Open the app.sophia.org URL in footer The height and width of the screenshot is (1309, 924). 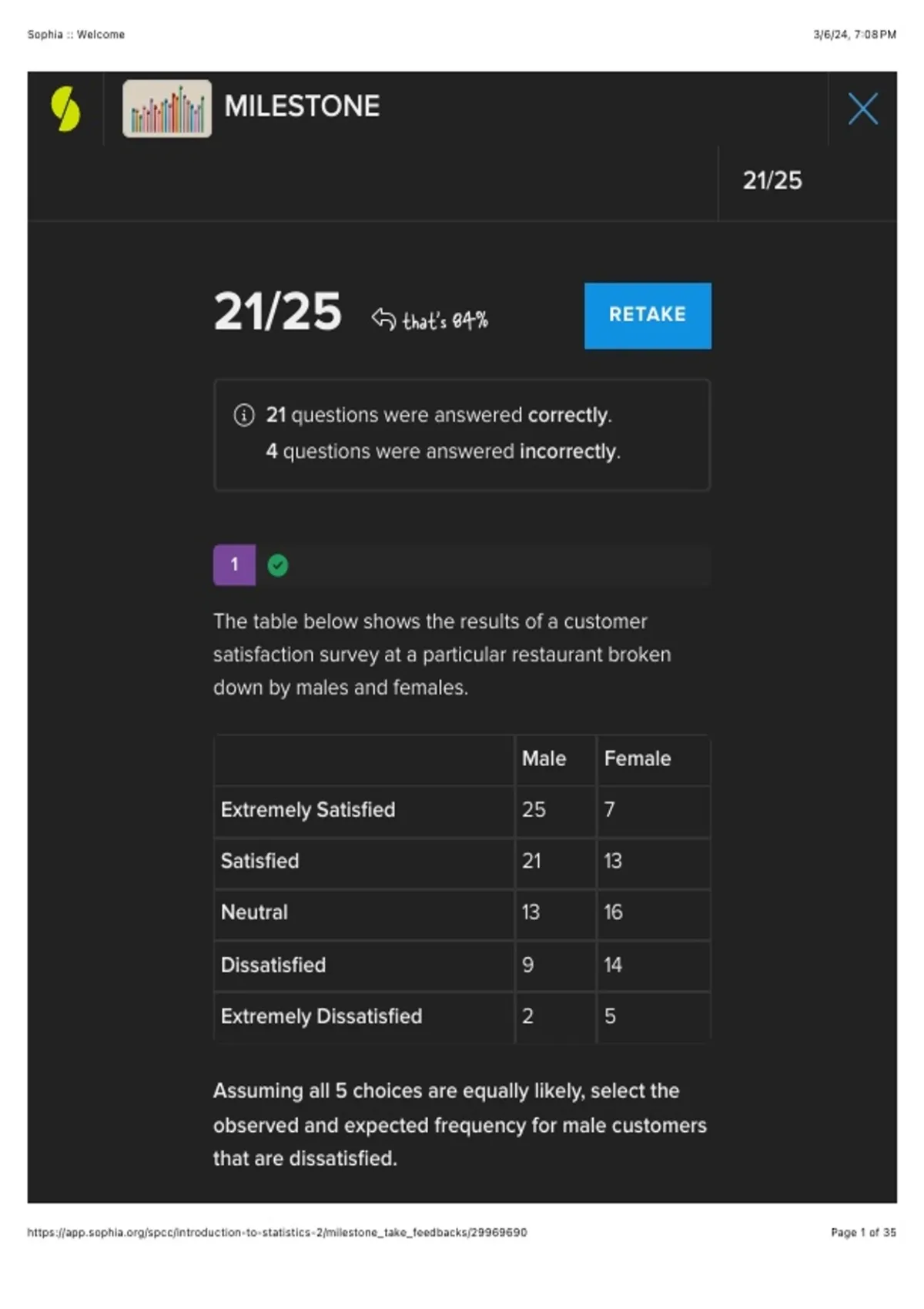277,1233
